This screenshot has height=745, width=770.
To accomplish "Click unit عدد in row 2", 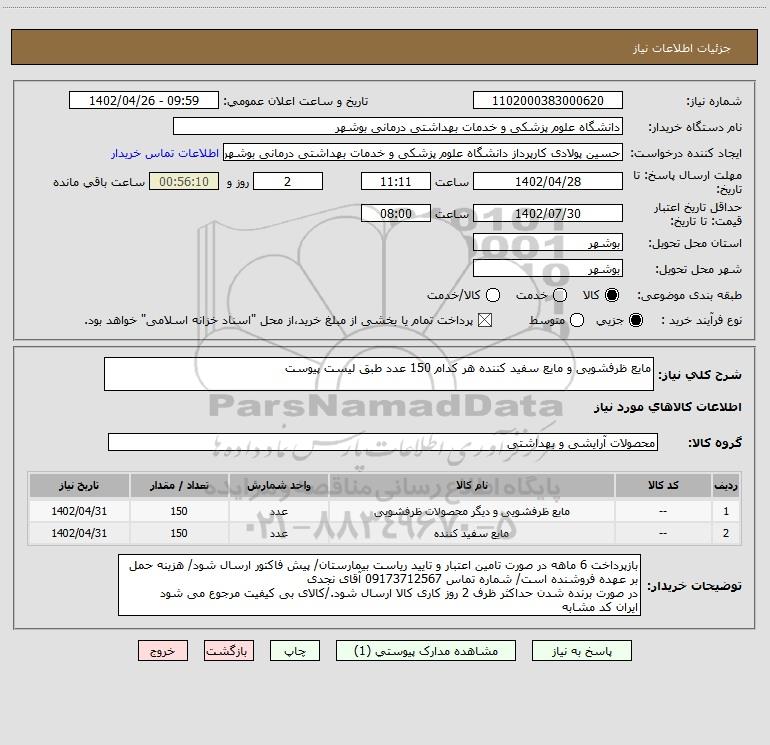I will (x=278, y=533).
